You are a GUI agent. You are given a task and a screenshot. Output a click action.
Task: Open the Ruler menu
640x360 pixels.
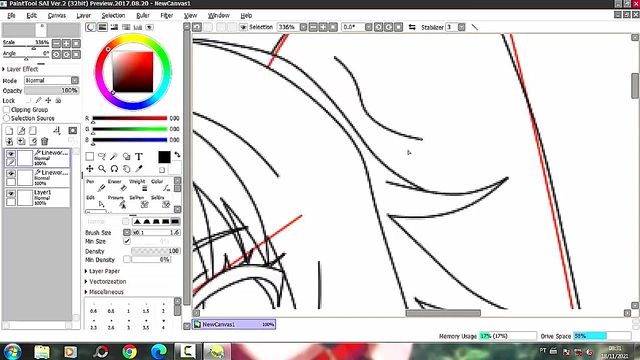pyautogui.click(x=143, y=16)
